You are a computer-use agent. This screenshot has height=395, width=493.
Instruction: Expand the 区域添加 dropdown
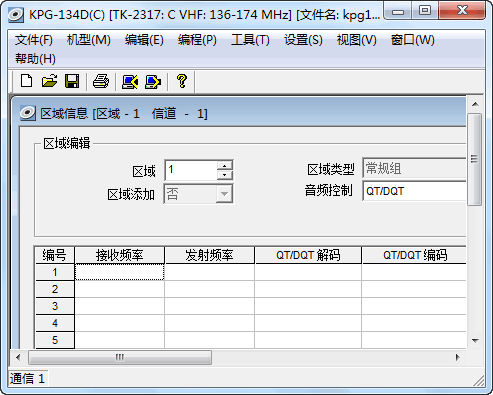click(x=224, y=194)
